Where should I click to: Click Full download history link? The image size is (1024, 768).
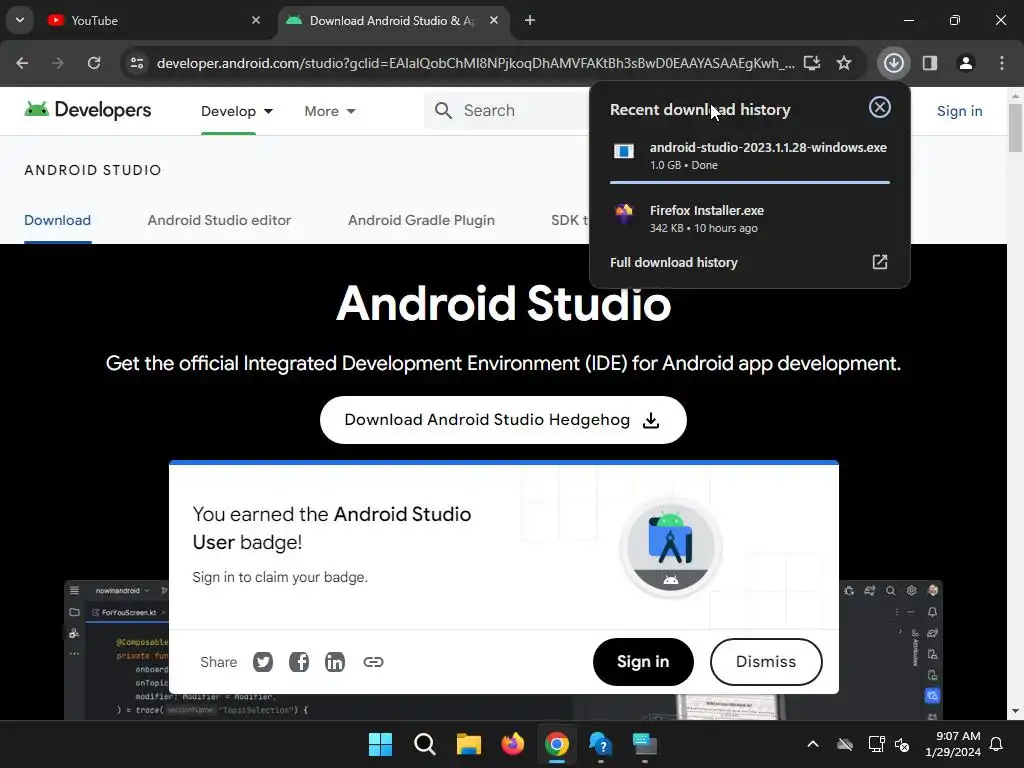coord(673,263)
